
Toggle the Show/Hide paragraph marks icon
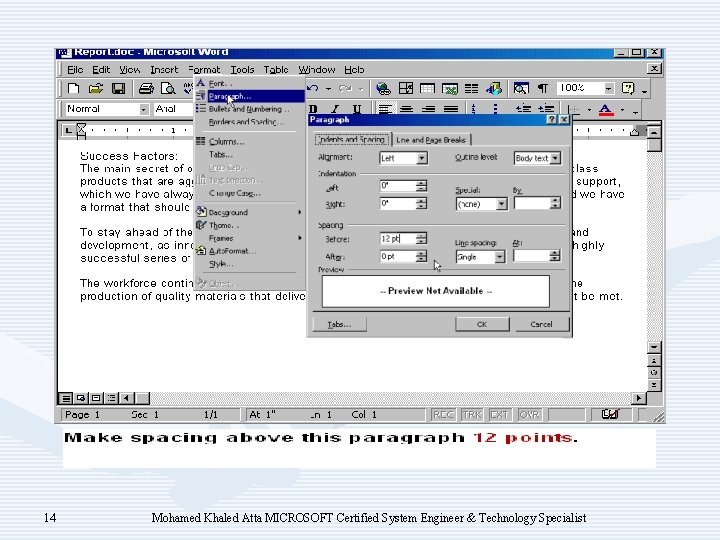(x=543, y=88)
